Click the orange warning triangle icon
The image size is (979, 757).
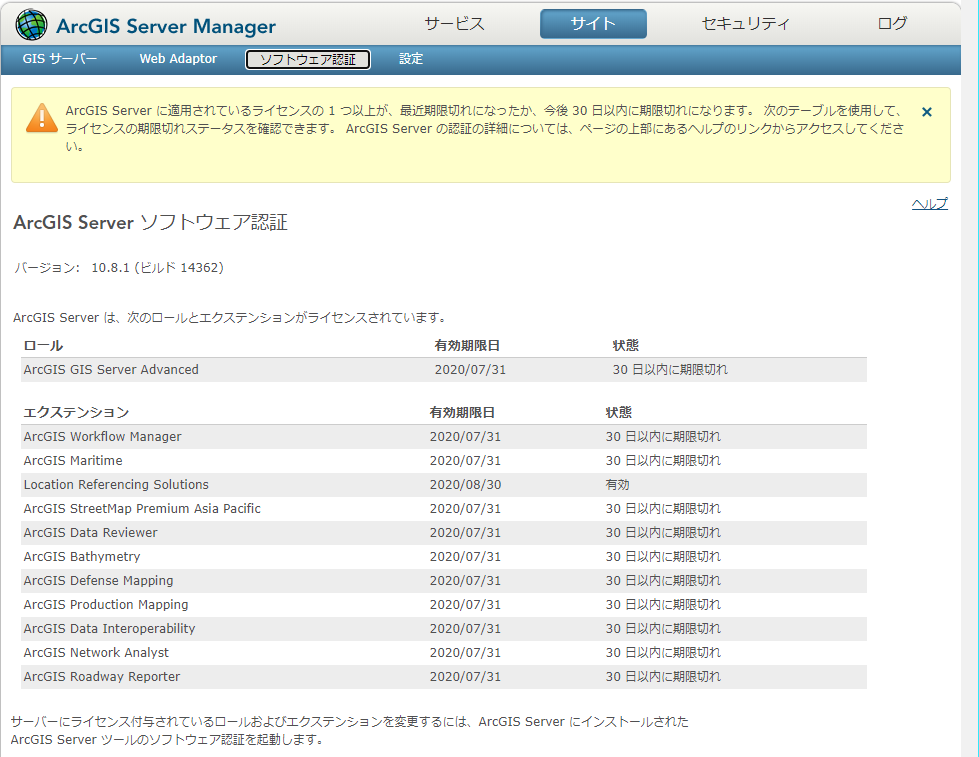pyautogui.click(x=42, y=117)
